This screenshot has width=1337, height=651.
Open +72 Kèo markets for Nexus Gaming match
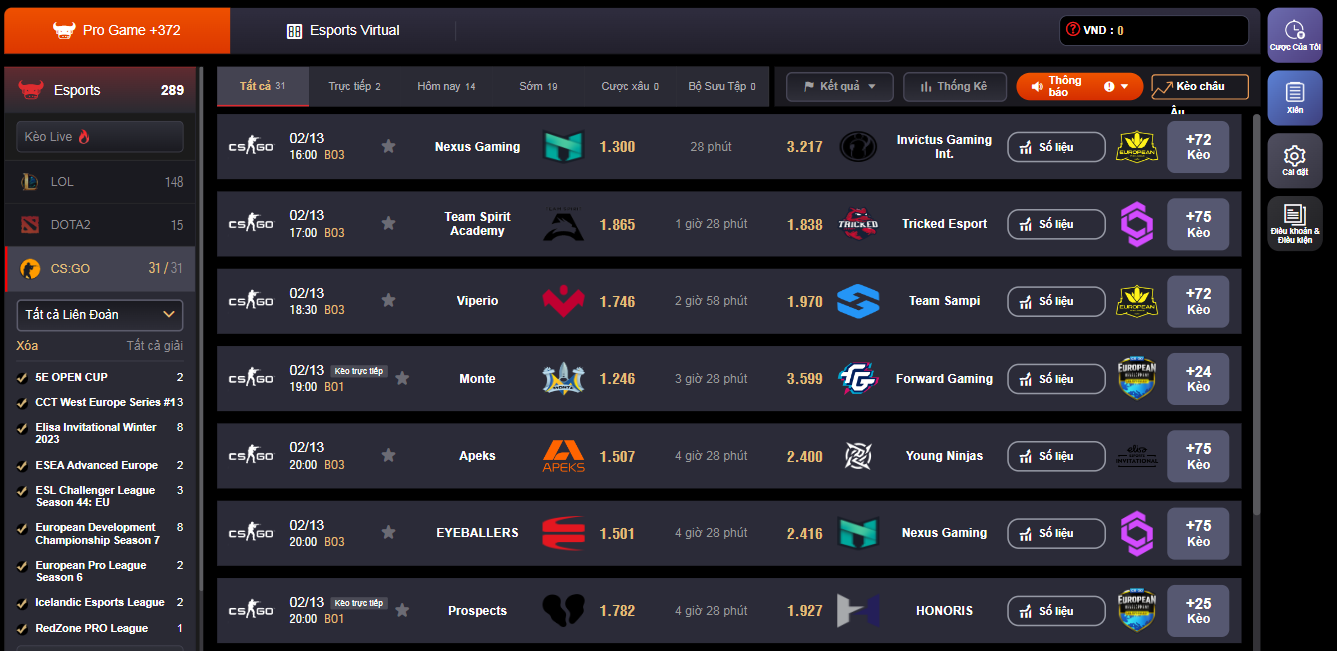click(1198, 147)
